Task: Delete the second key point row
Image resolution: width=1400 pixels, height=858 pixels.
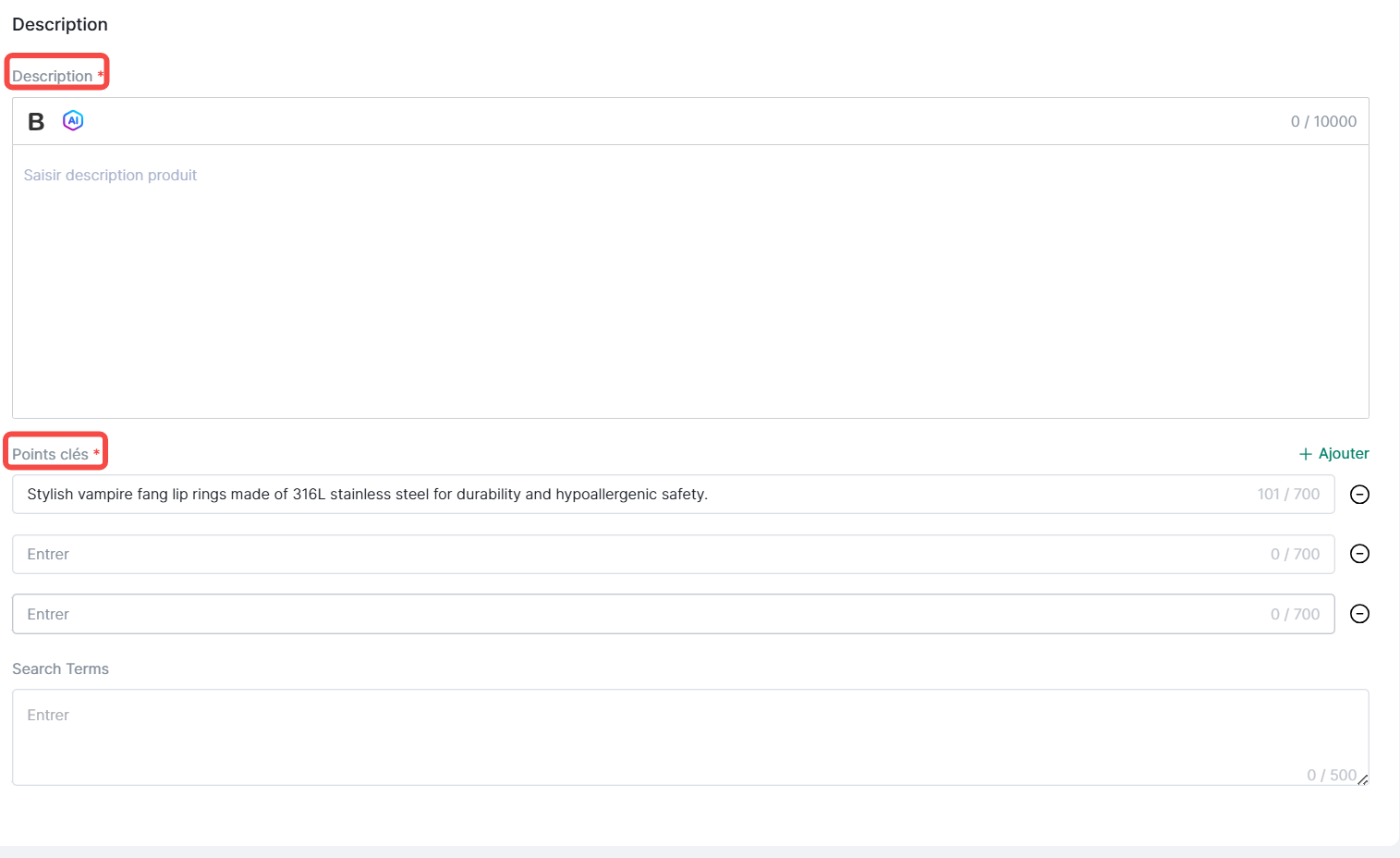Action: pyautogui.click(x=1359, y=554)
